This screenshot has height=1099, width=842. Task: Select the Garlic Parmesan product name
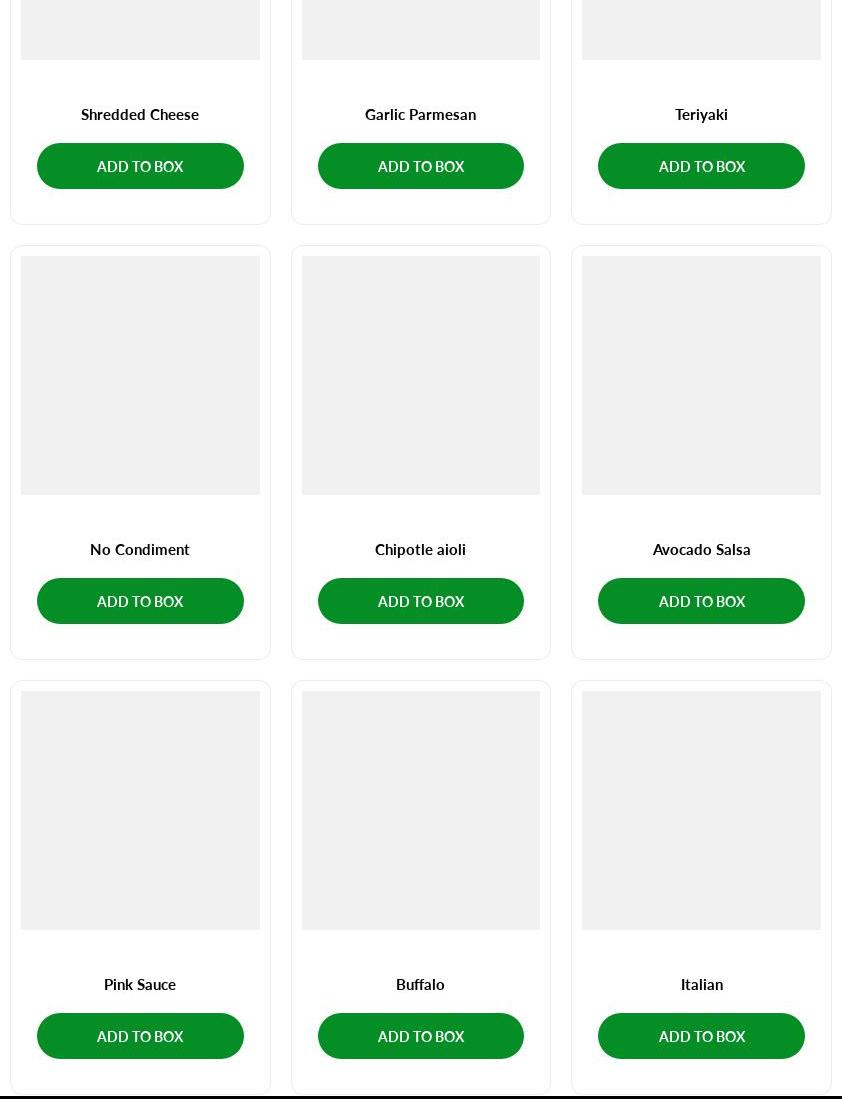421,114
